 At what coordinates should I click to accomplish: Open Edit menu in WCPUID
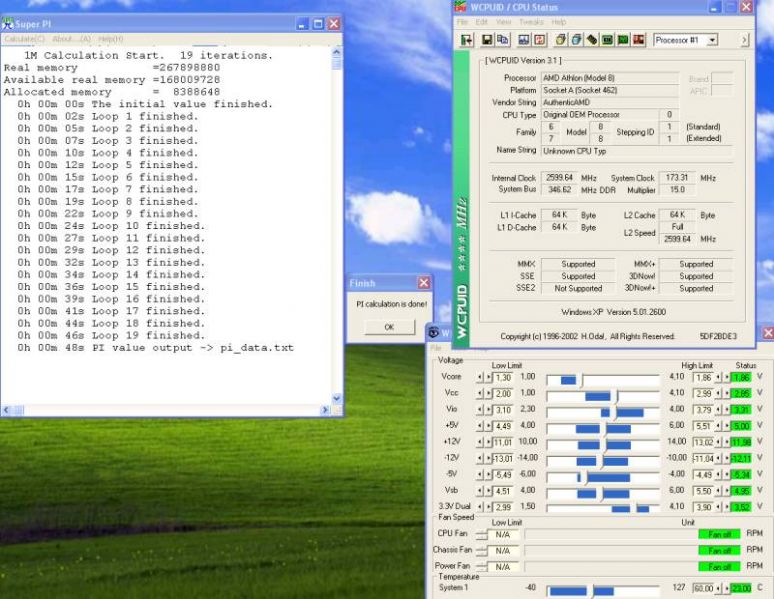(481, 22)
